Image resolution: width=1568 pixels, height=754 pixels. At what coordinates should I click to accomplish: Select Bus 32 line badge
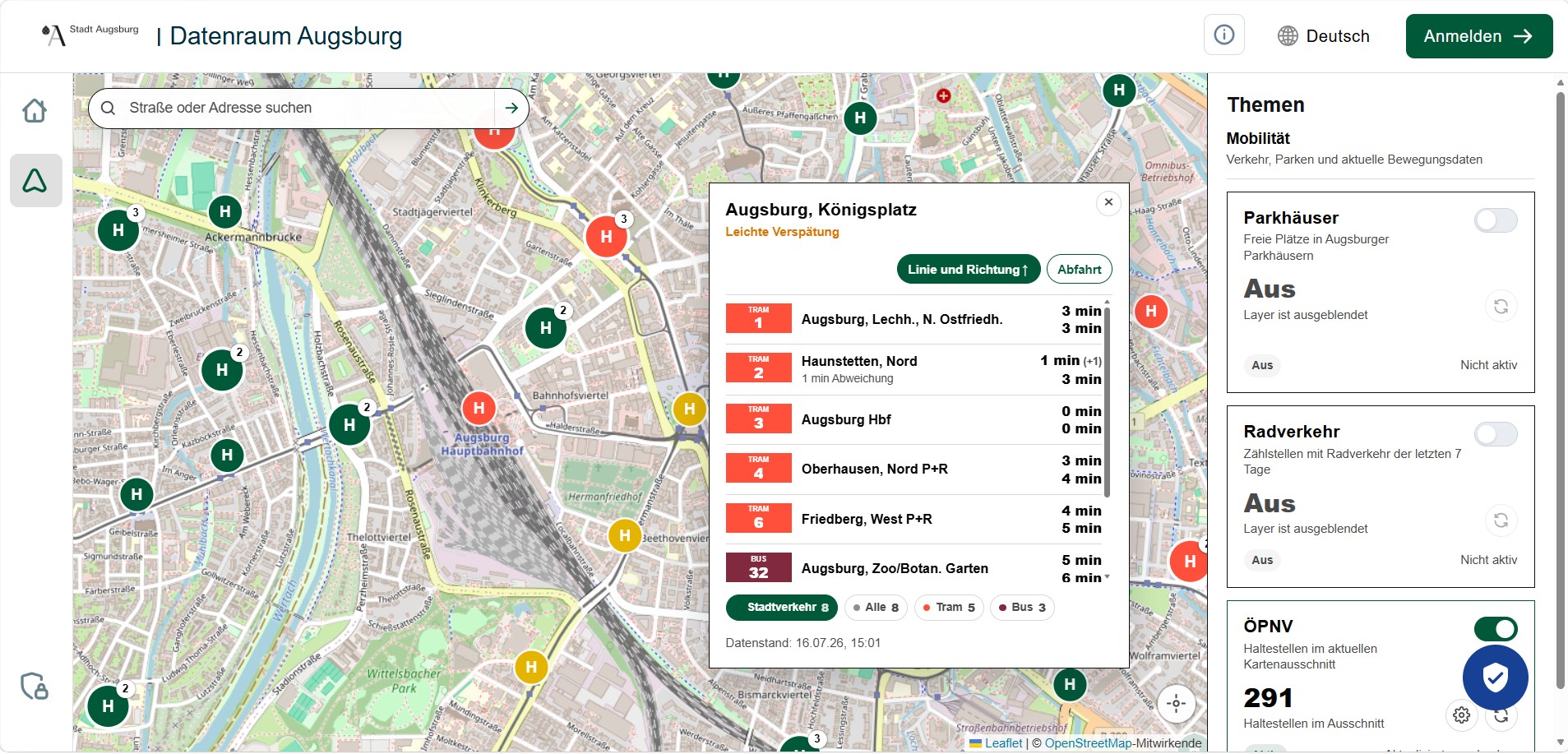[x=758, y=567]
